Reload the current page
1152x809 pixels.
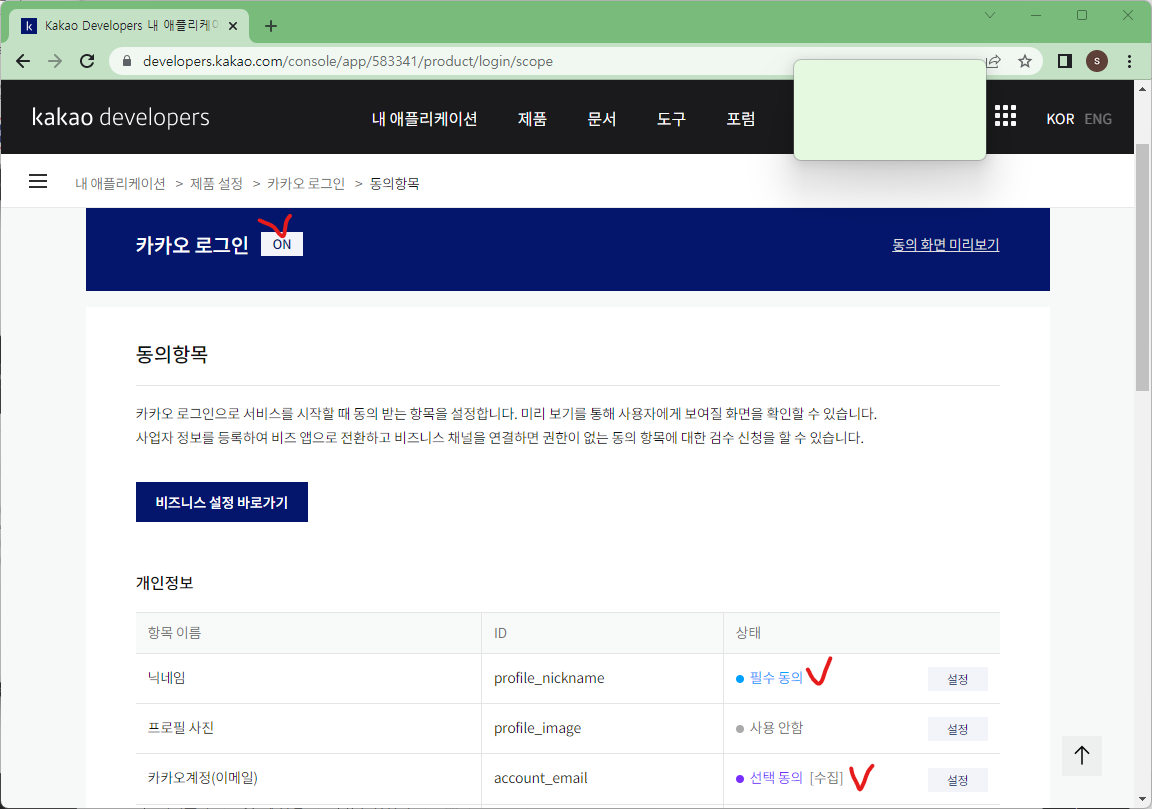87,61
